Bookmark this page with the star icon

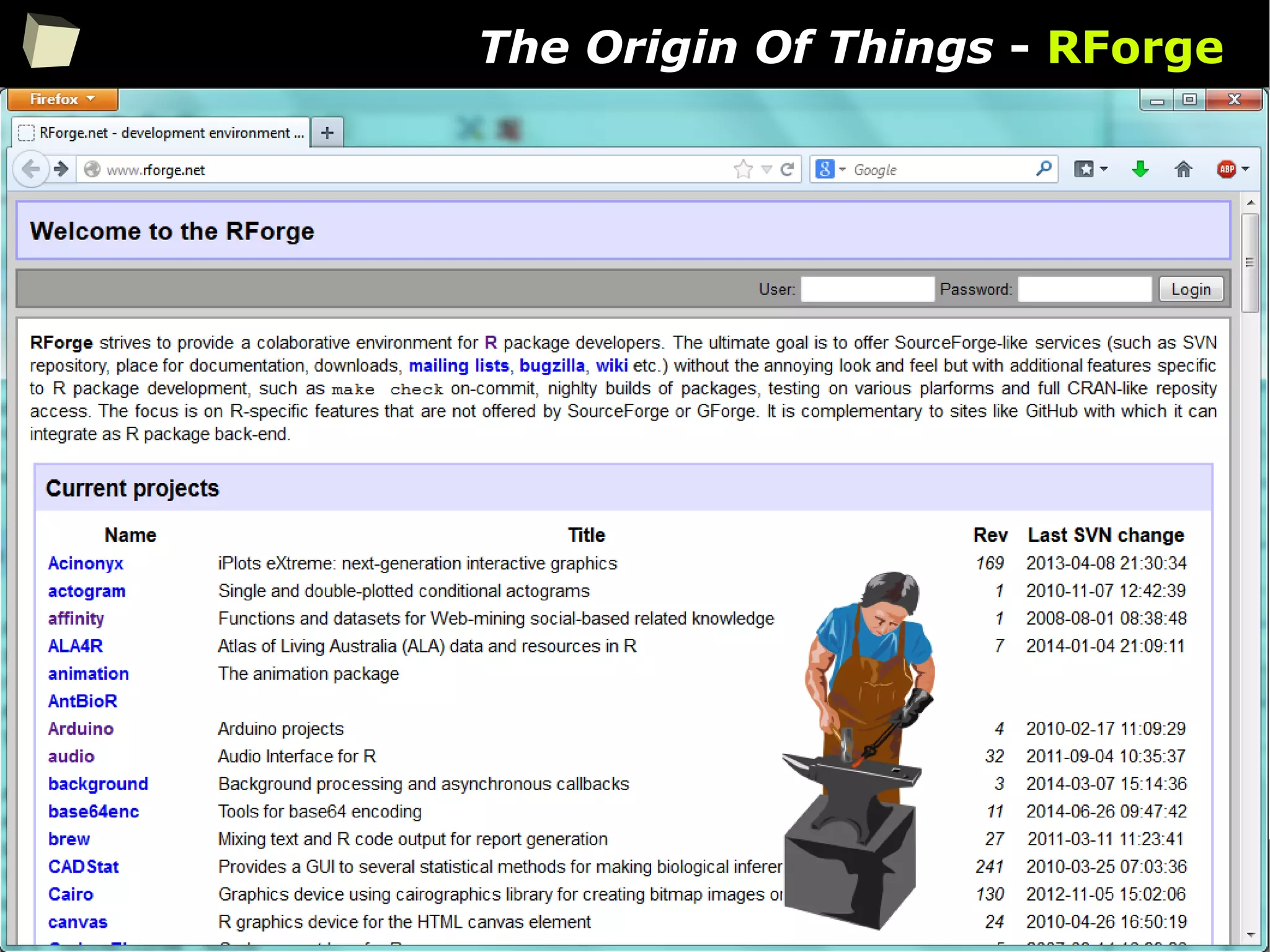pyautogui.click(x=742, y=169)
